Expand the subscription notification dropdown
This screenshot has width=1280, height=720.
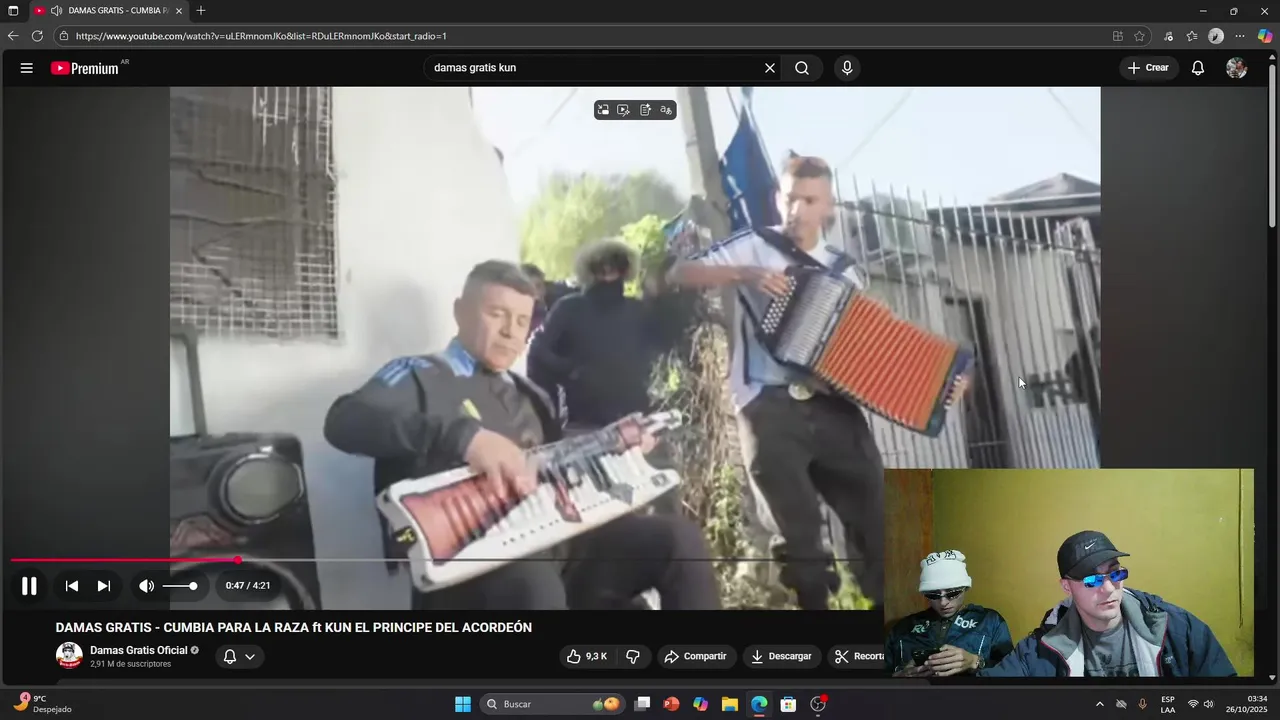pos(240,656)
